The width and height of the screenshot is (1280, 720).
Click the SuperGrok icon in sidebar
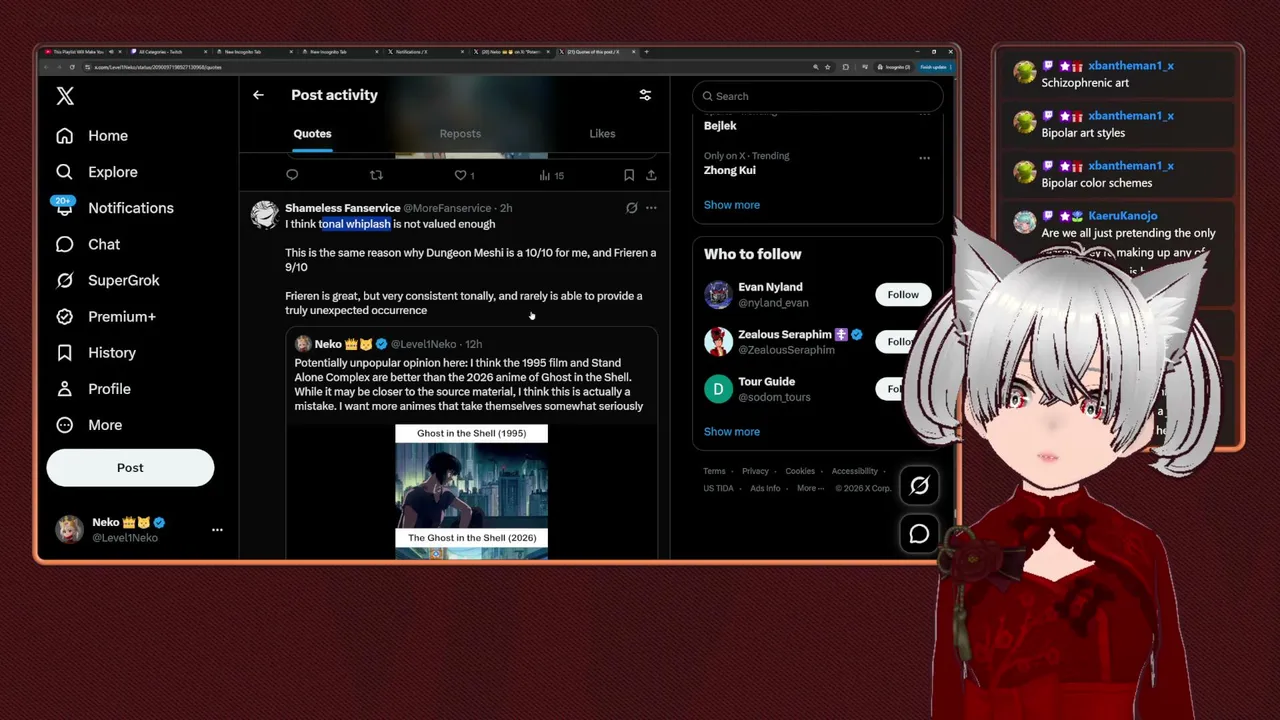click(65, 280)
